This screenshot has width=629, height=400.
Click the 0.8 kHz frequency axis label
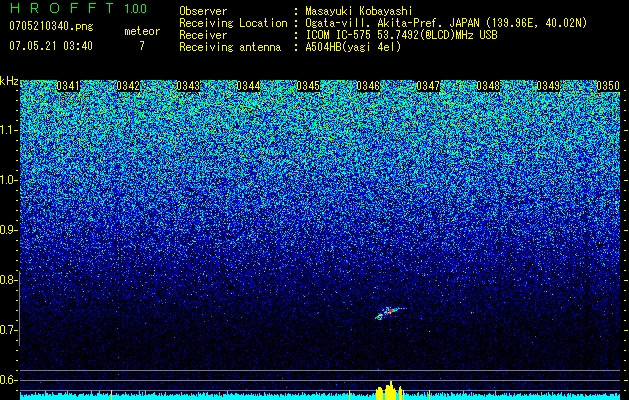click(9, 280)
